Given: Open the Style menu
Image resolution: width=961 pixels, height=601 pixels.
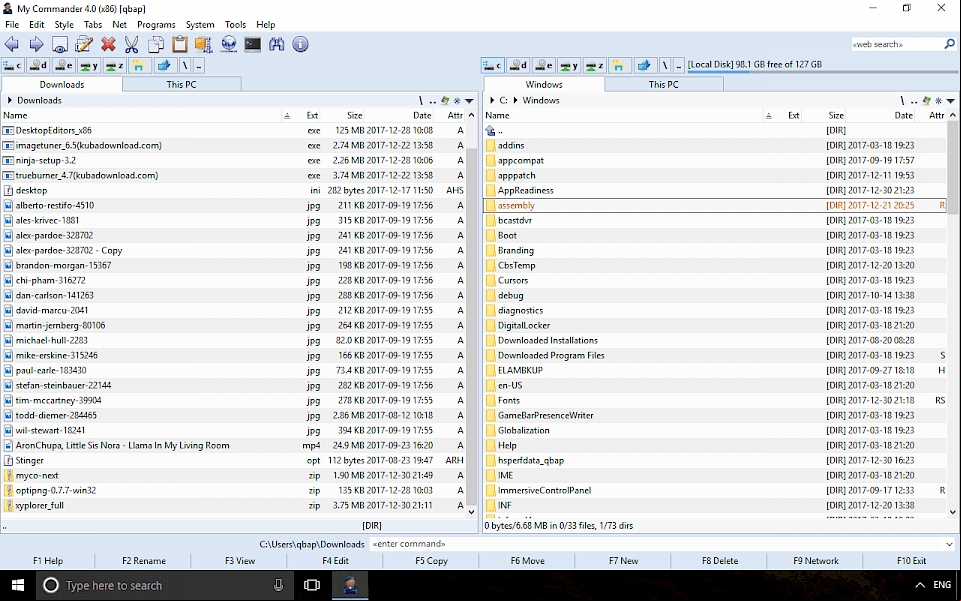Looking at the screenshot, I should [x=64, y=25].
